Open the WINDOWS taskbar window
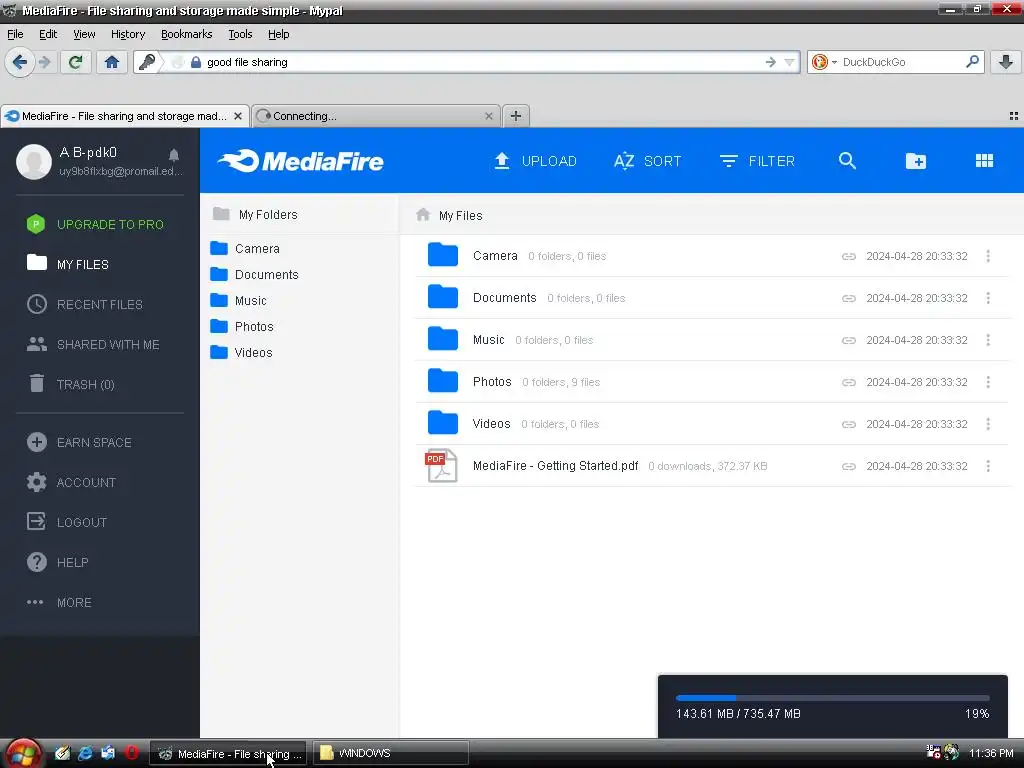1024x768 pixels. coord(391,753)
